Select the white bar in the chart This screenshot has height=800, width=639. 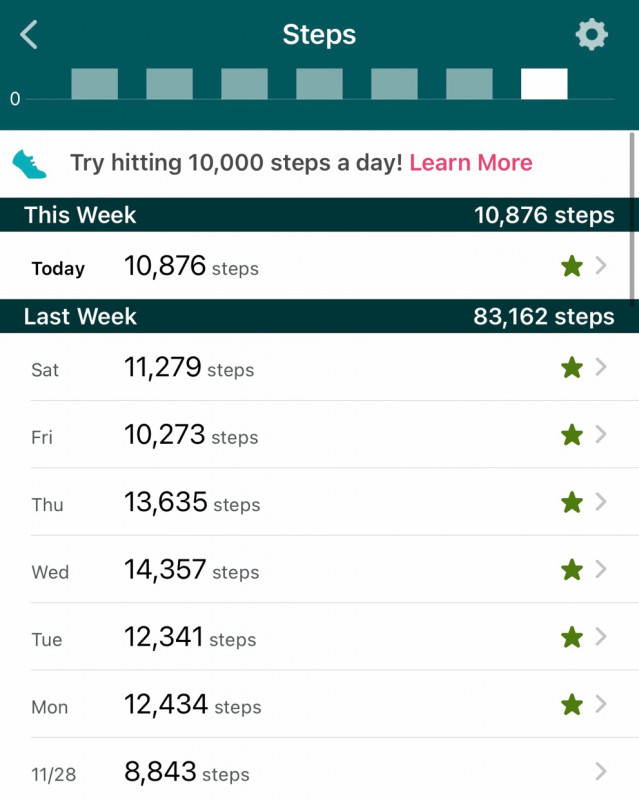click(544, 84)
